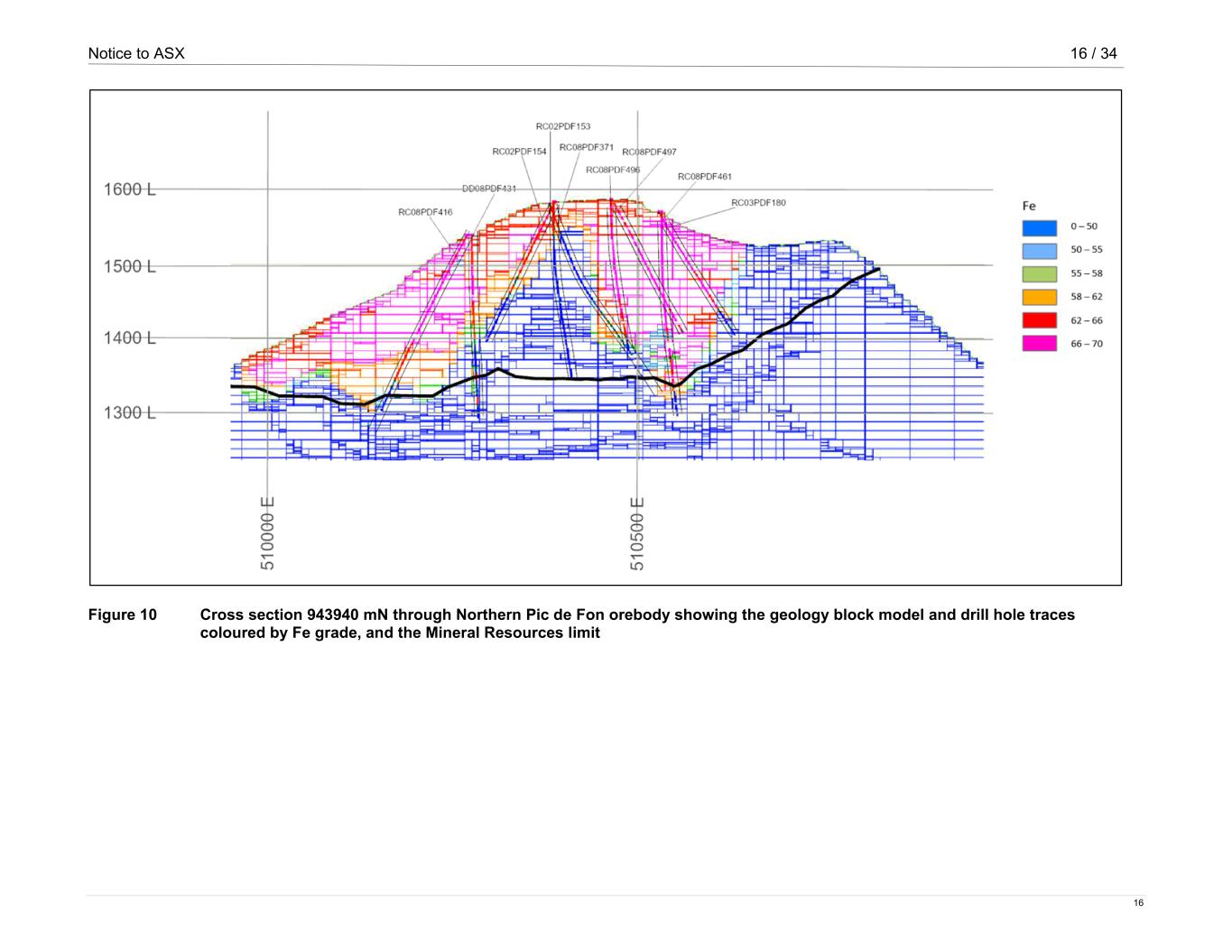
Task: Select the RC08PDF416 drill hole label
Action: tap(425, 213)
